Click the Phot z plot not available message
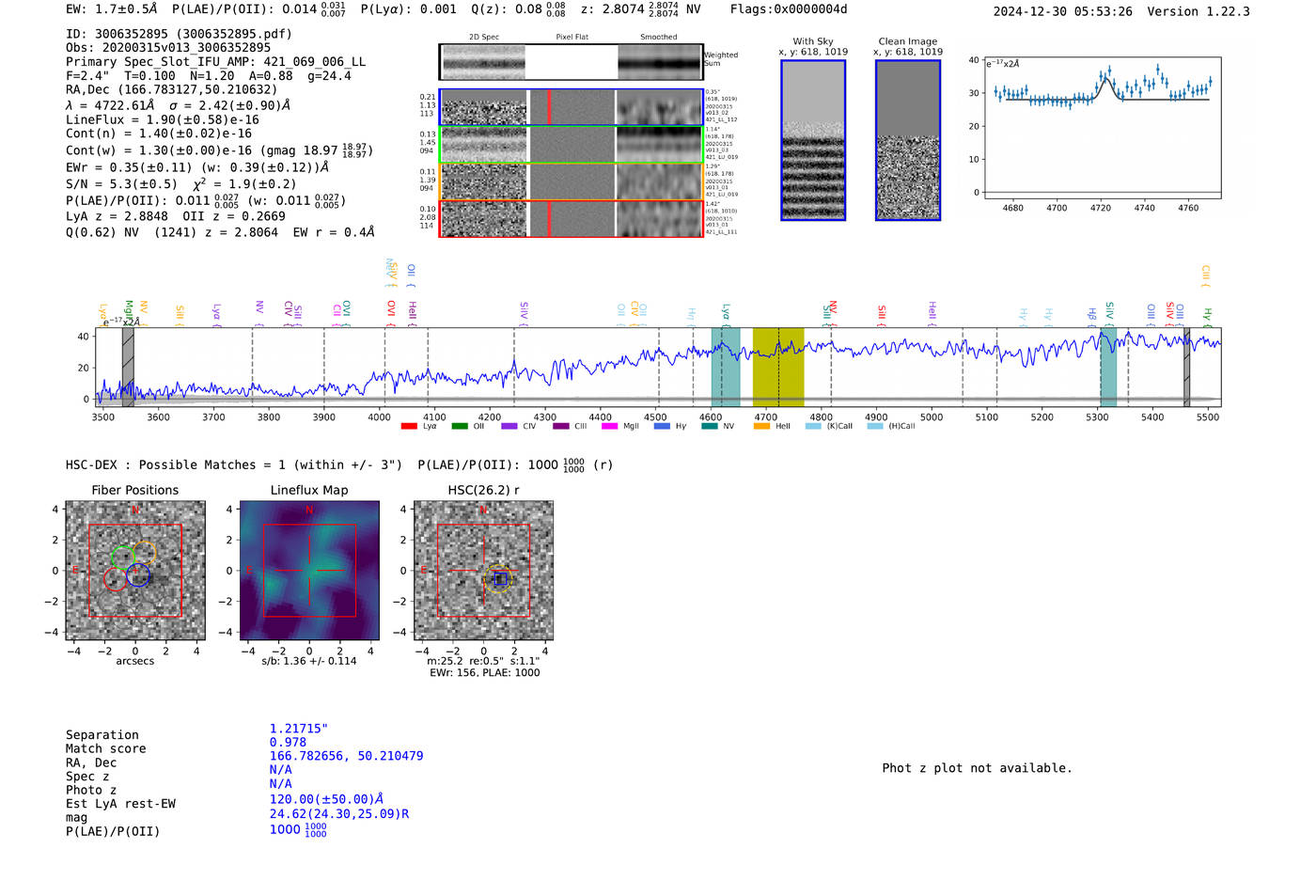 click(977, 768)
